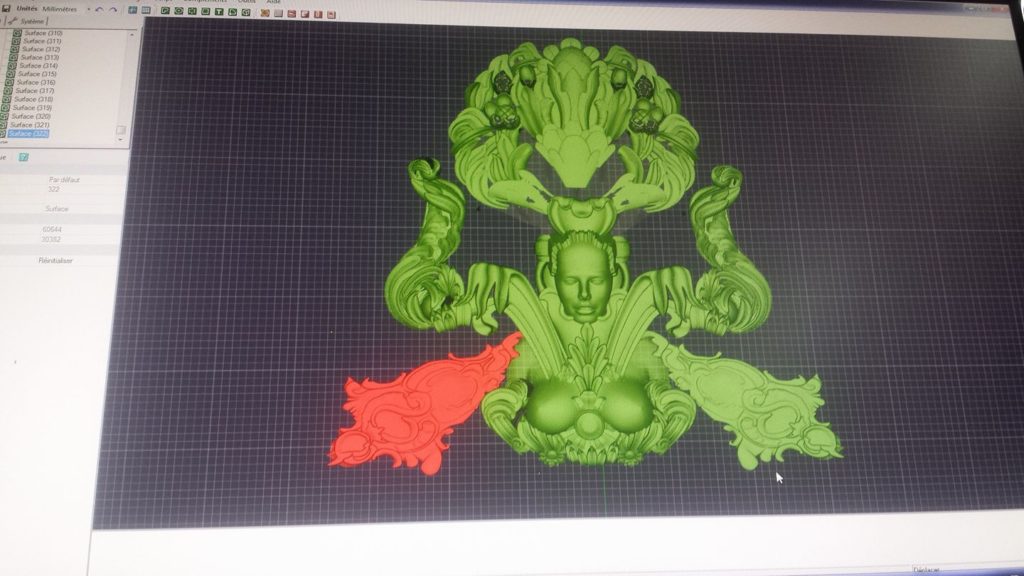The height and width of the screenshot is (576, 1024).
Task: Click the save disk icon
Action: point(6,8)
